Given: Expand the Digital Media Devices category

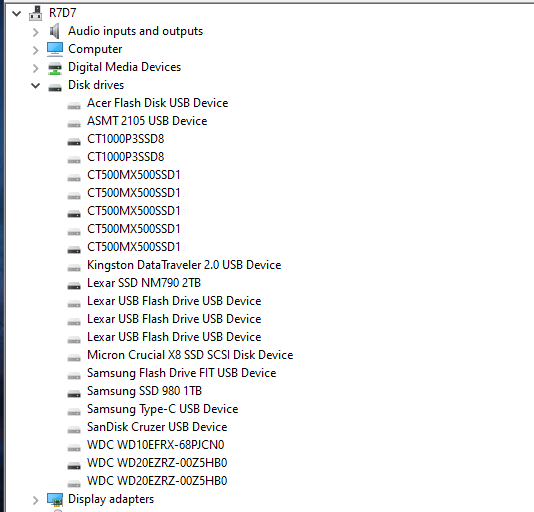Looking at the screenshot, I should pyautogui.click(x=35, y=68).
